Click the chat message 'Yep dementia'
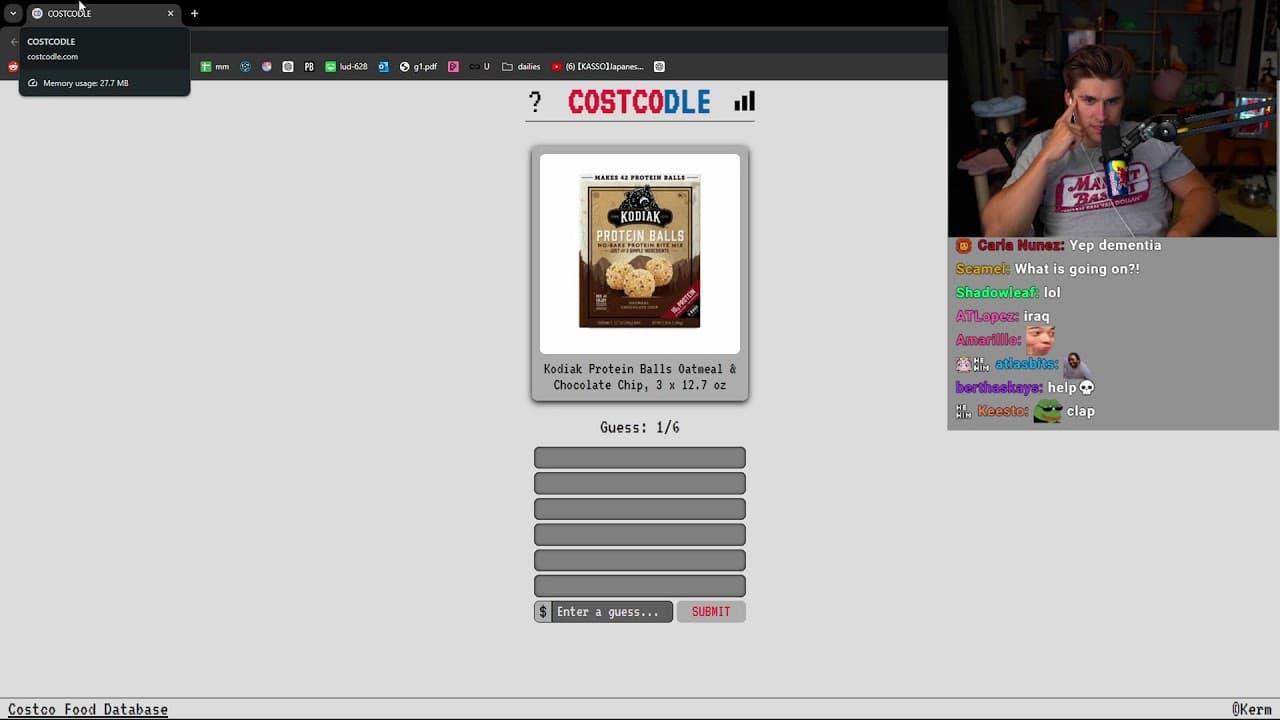Screen dimensions: 1280x720 click(x=1115, y=246)
